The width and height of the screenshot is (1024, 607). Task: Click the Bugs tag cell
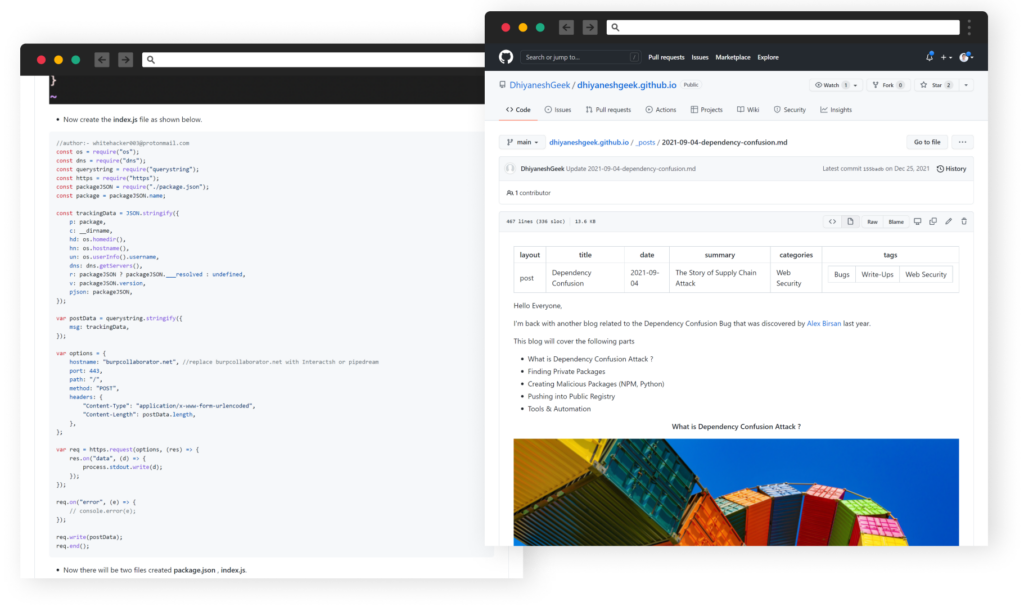[x=842, y=274]
